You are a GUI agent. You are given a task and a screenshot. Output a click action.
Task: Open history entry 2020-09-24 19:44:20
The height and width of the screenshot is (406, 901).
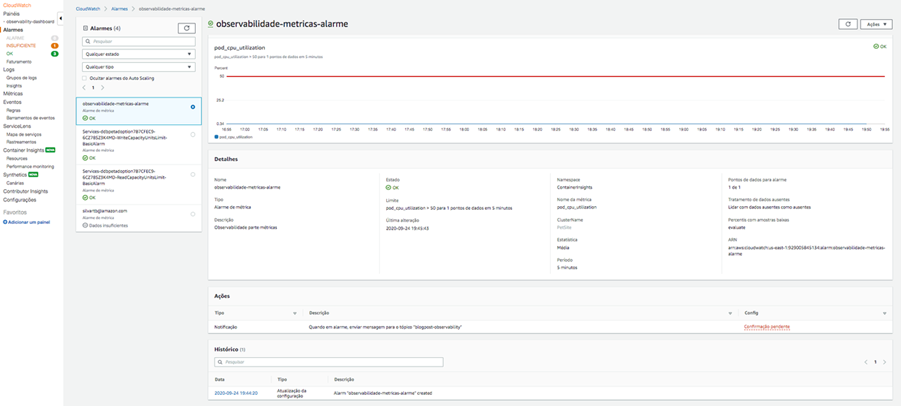(236, 393)
